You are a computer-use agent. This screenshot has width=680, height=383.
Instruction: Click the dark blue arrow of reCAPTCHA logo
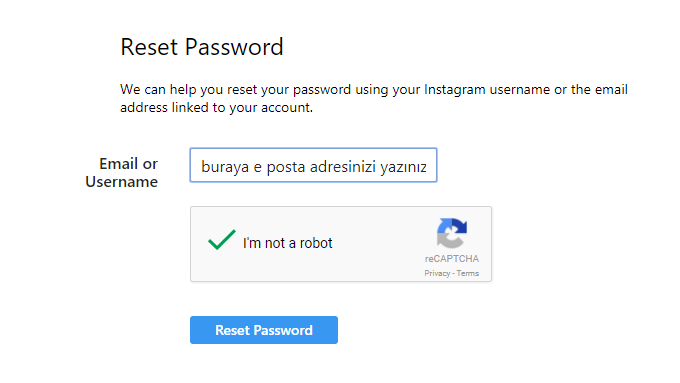(460, 226)
